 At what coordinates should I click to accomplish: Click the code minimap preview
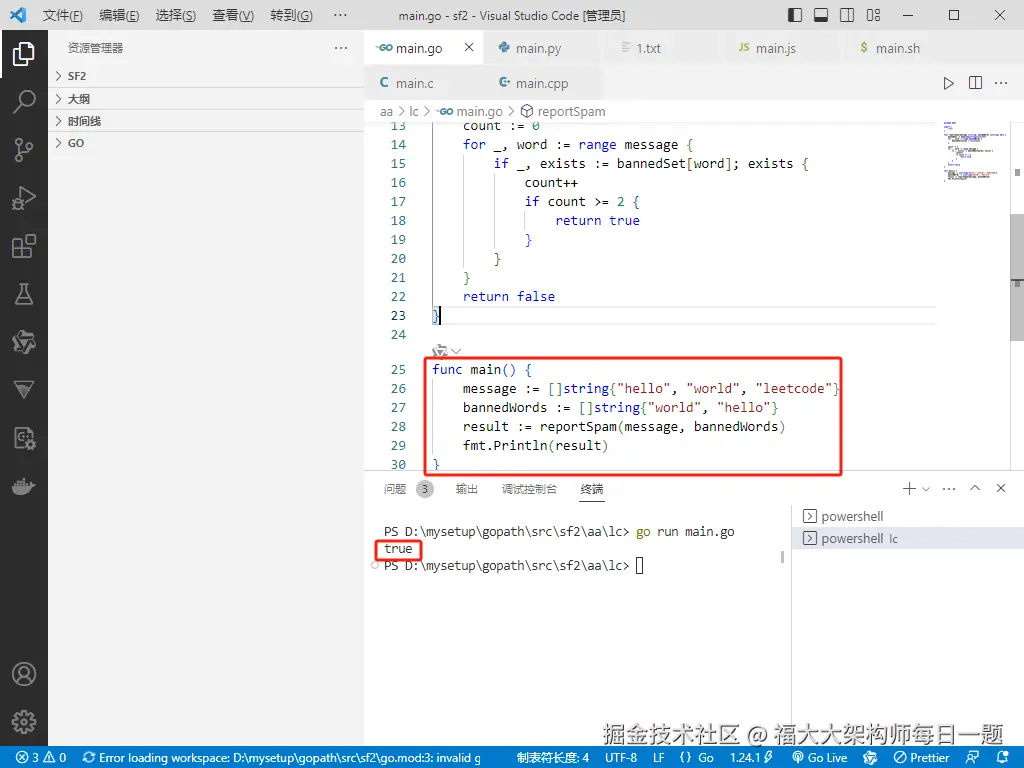point(973,152)
